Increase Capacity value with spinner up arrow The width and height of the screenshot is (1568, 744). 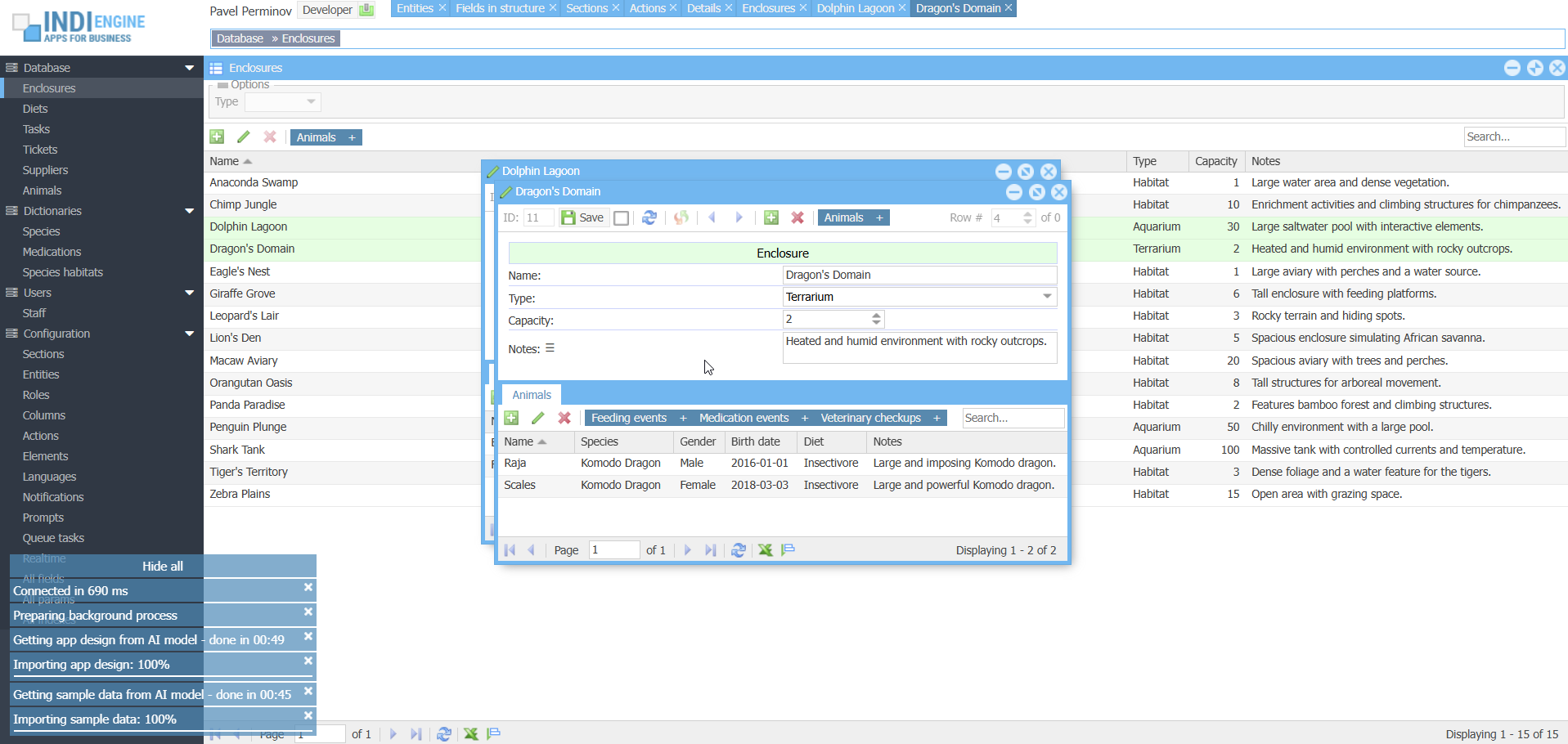pos(877,316)
